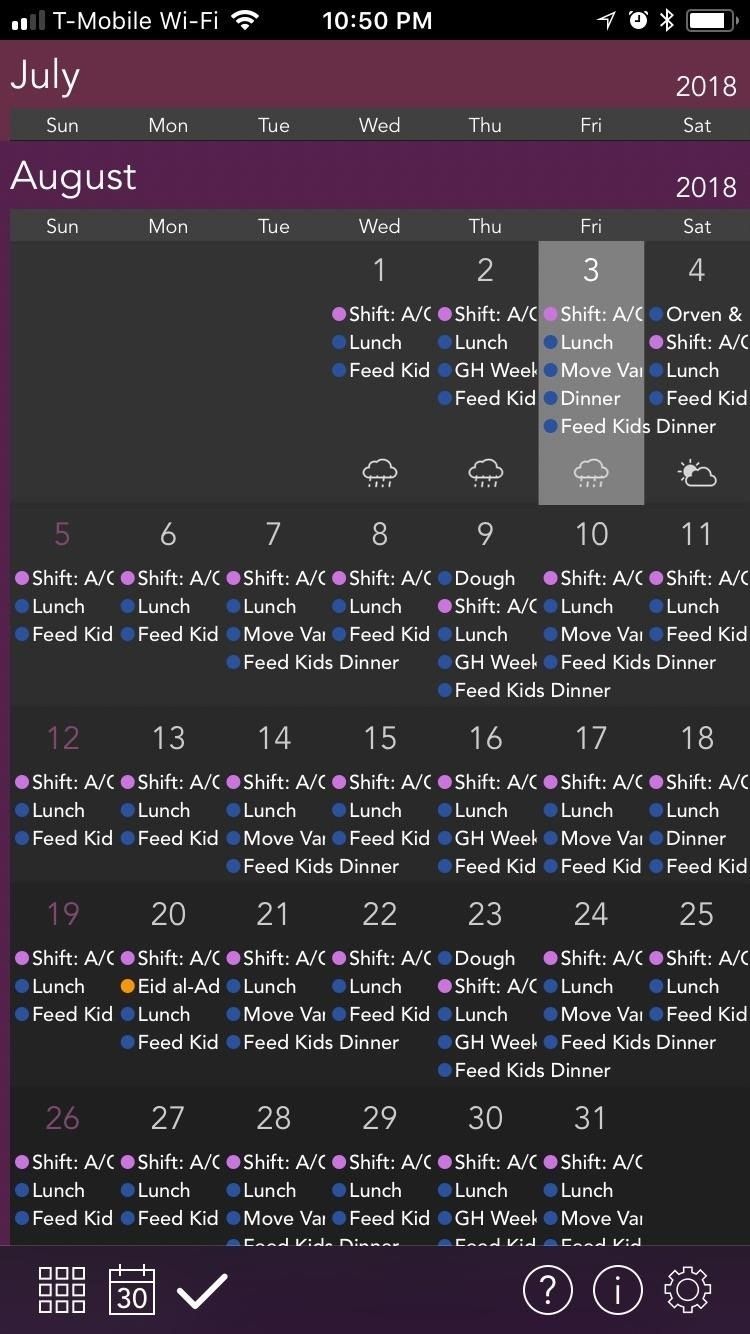
Task: Open Dough event on August 9
Action: click(x=484, y=578)
